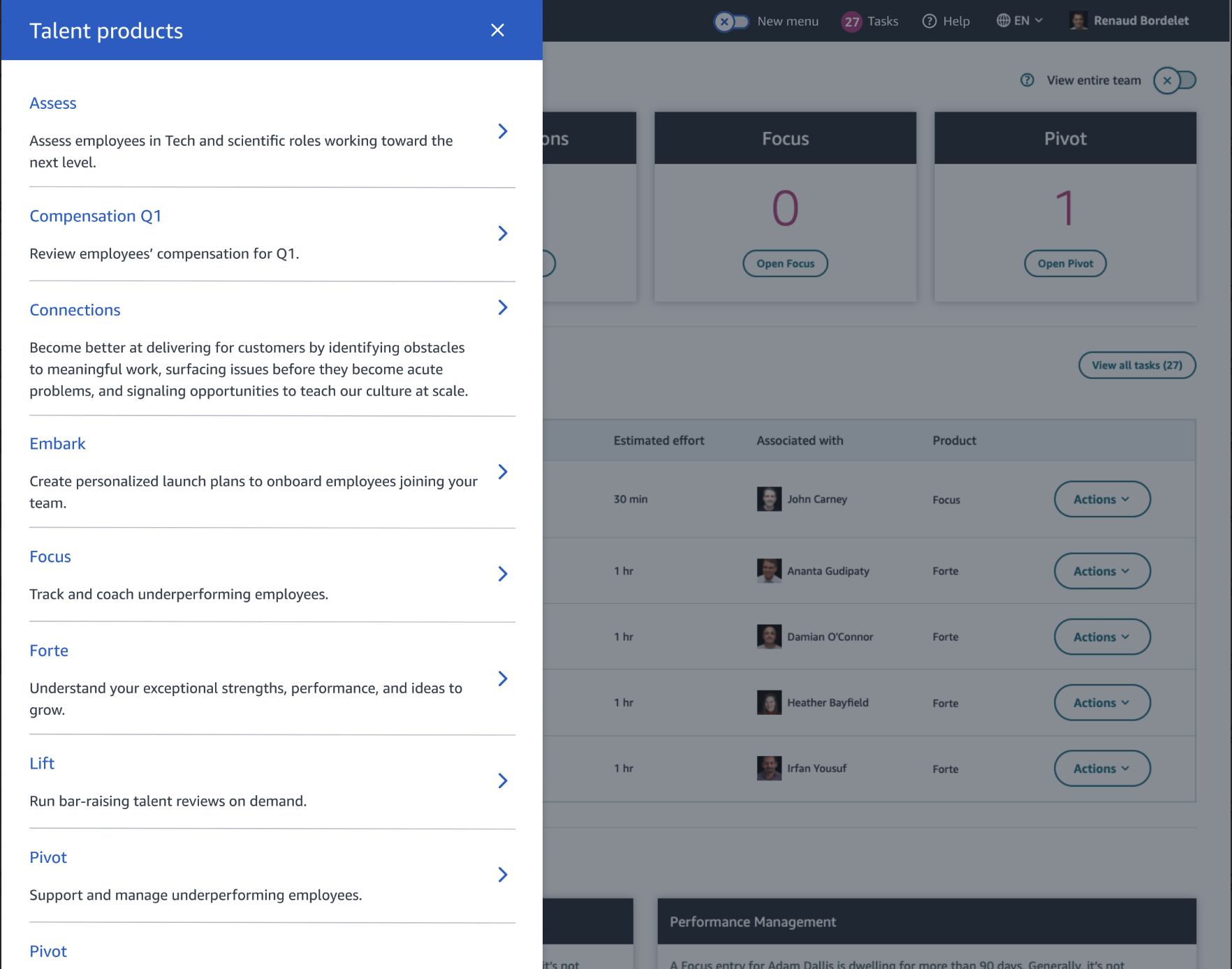Expand the Forte chevron arrow

(x=503, y=679)
